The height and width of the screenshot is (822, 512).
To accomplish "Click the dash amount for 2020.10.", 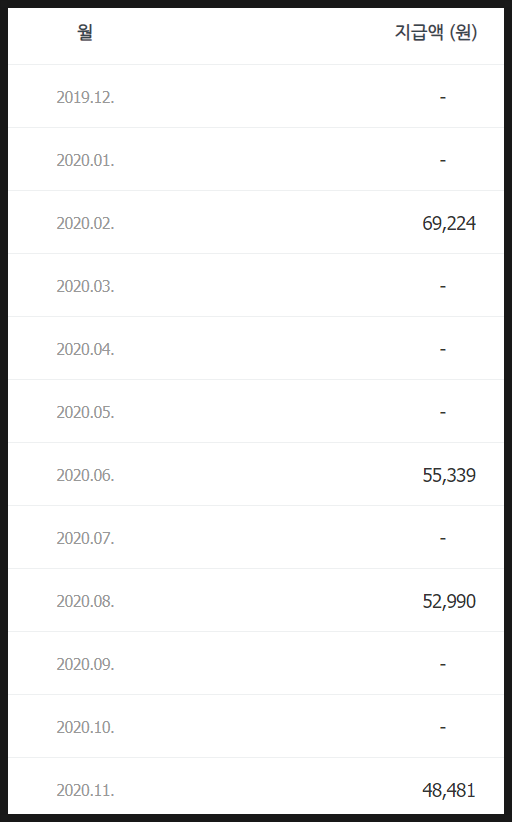I will 443,728.
